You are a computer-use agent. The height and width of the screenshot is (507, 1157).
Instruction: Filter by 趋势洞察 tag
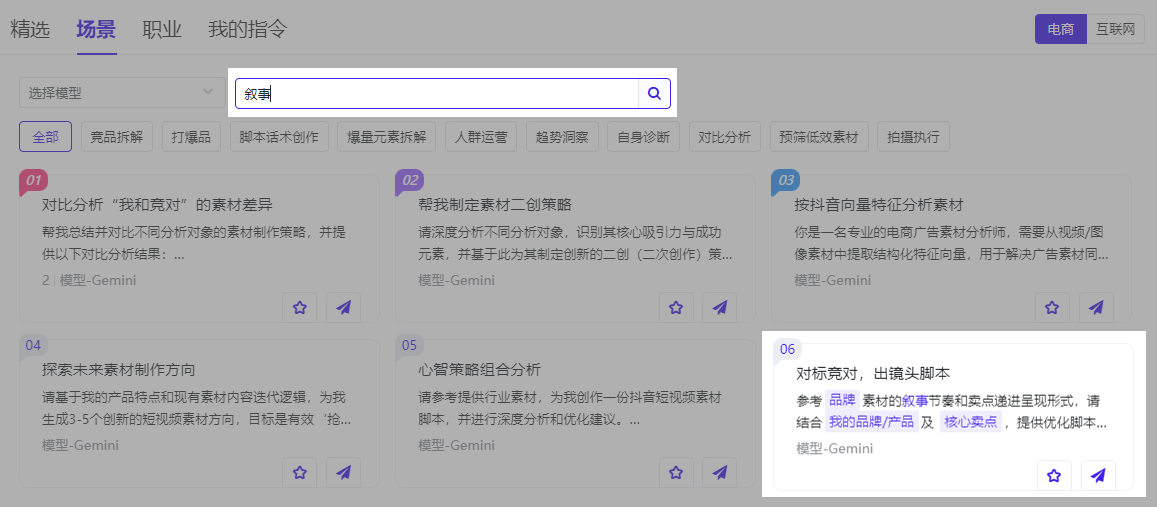click(x=561, y=137)
